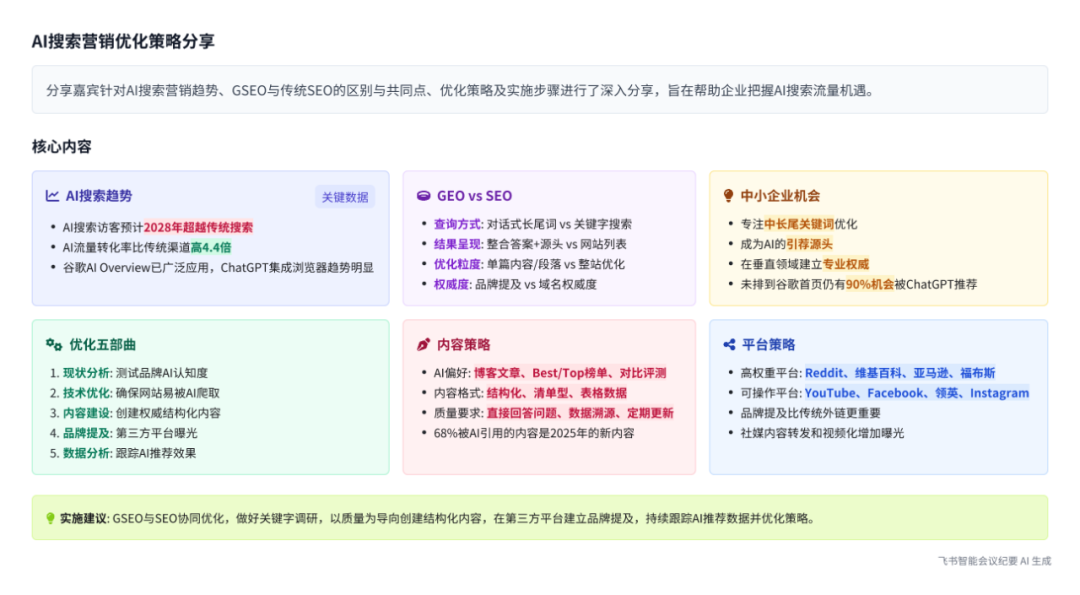Click the lightbulb icon beside 中小企业机会
1080x595 pixels.
coord(728,196)
